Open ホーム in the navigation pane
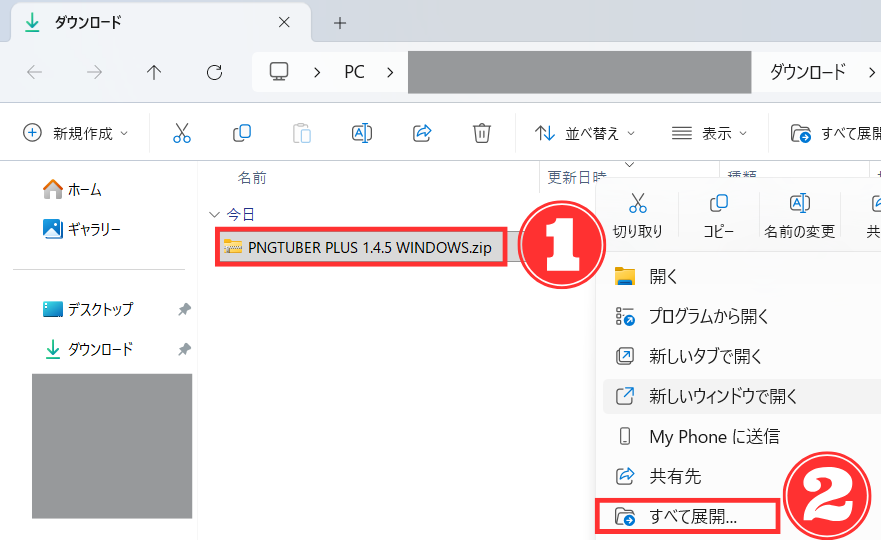Viewport: 881px width, 540px height. [72, 189]
